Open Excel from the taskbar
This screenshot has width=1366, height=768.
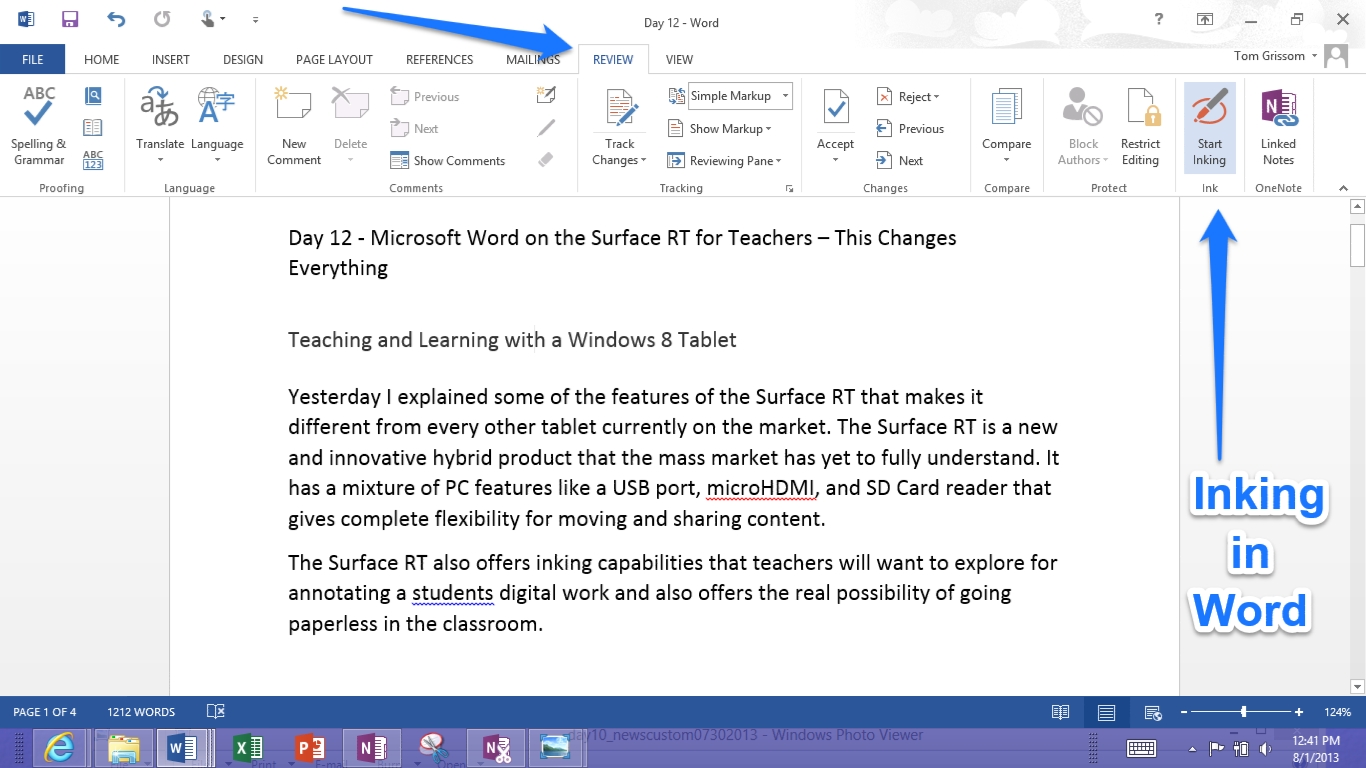point(247,747)
